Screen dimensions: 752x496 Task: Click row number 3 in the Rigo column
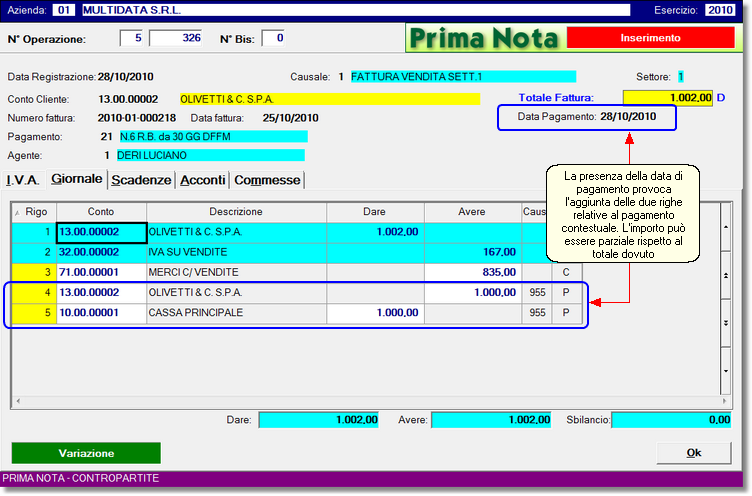(34, 272)
